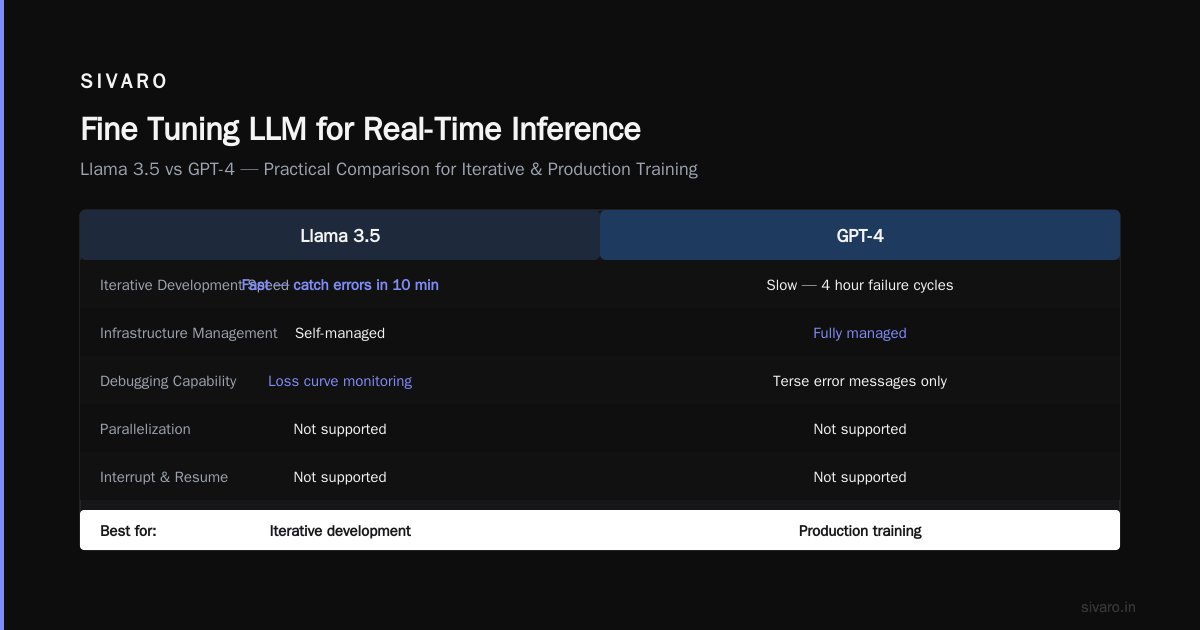Click GPT-4 'Not supported' in Parallelization row
This screenshot has height=630, width=1200.
pyautogui.click(x=860, y=429)
